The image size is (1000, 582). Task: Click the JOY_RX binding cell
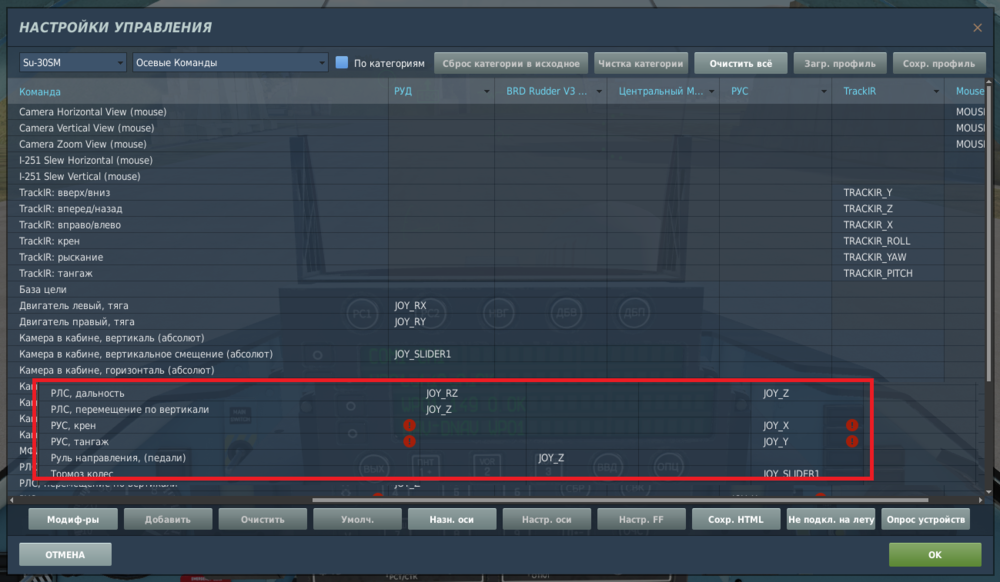tap(441, 305)
